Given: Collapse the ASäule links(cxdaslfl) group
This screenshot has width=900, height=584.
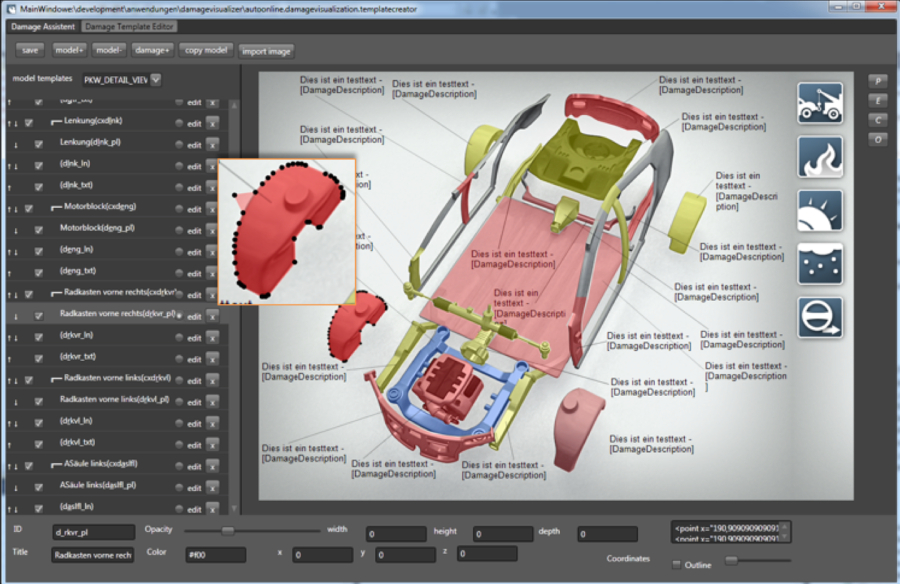Looking at the screenshot, I should pos(56,464).
